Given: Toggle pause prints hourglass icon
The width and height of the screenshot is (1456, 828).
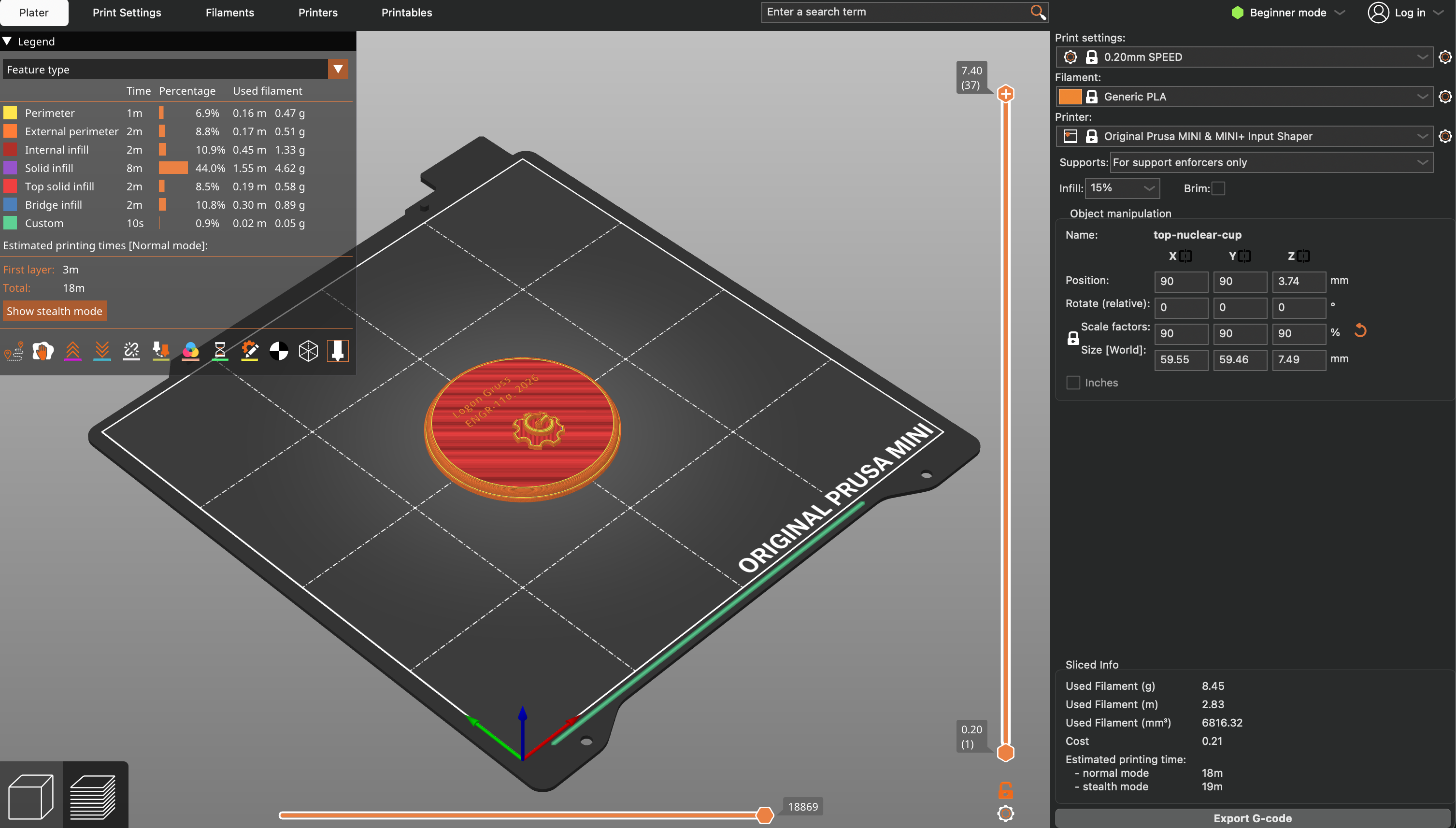Looking at the screenshot, I should (220, 352).
